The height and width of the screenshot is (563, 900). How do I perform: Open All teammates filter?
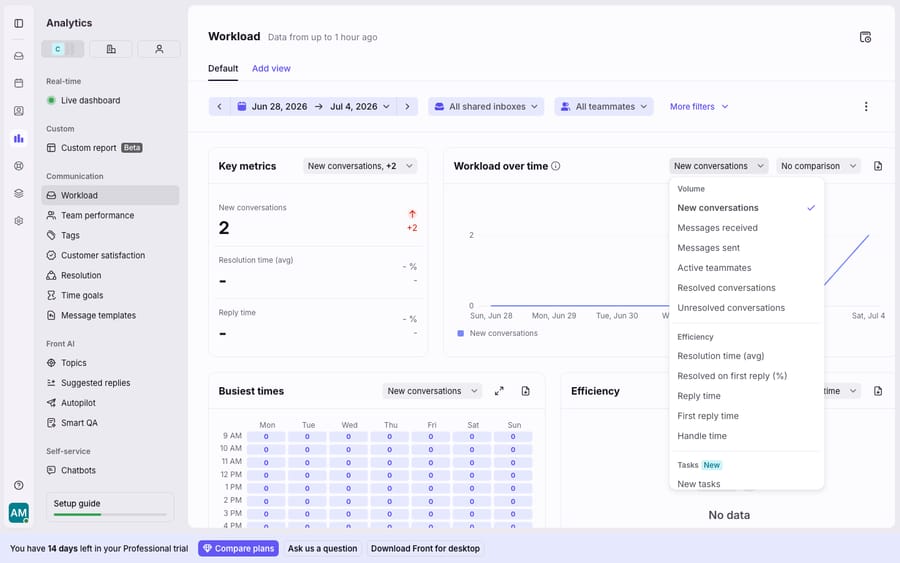[604, 107]
